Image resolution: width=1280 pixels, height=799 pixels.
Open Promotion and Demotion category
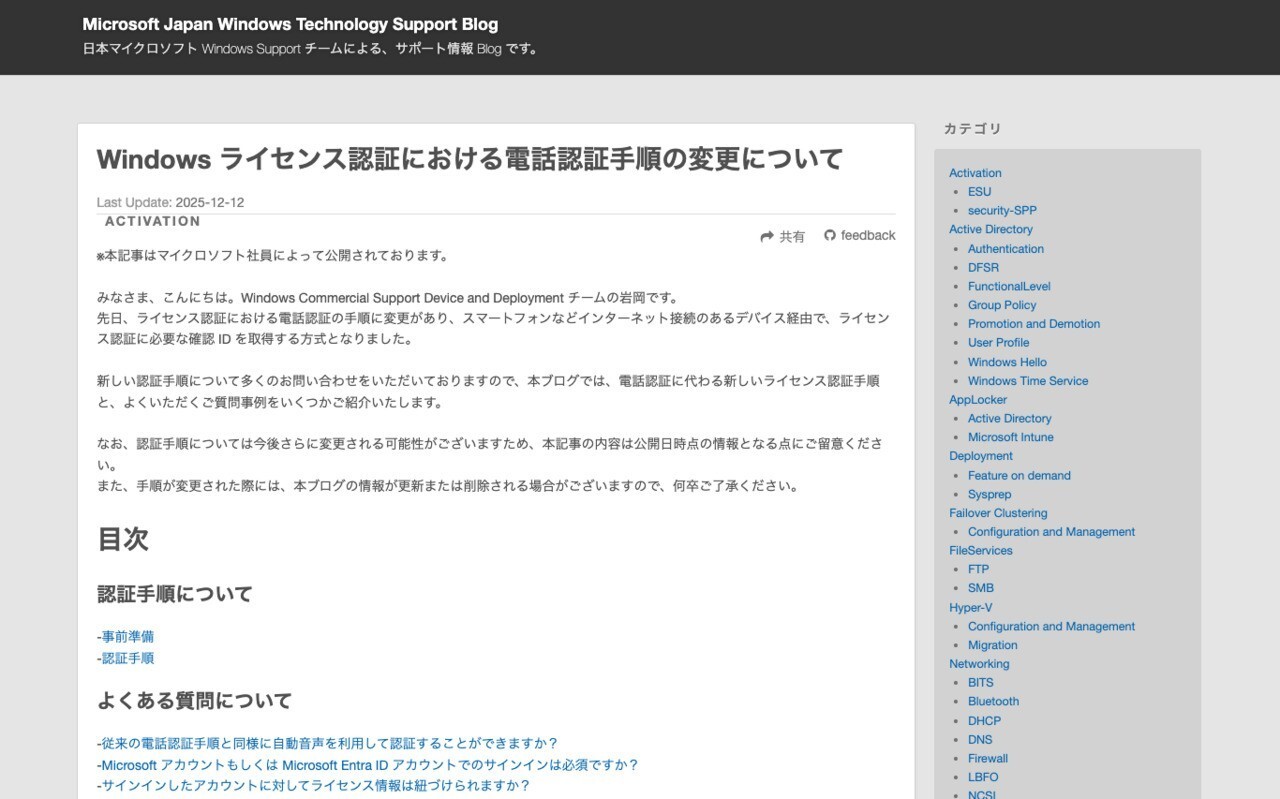click(x=1034, y=324)
